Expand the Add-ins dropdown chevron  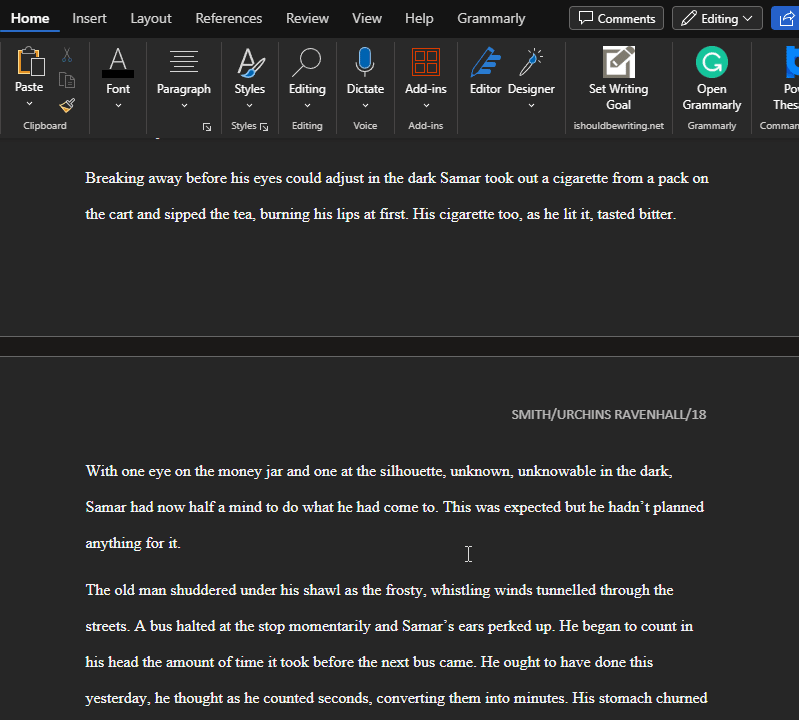coord(426,105)
